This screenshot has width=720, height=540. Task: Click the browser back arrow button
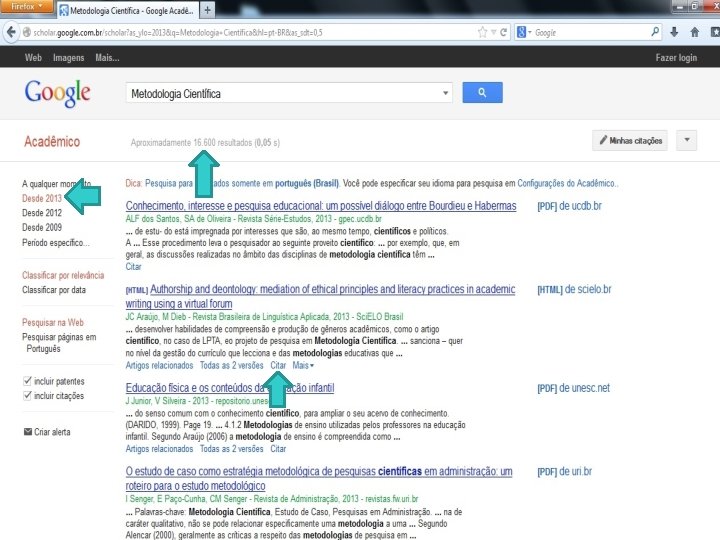[11, 32]
